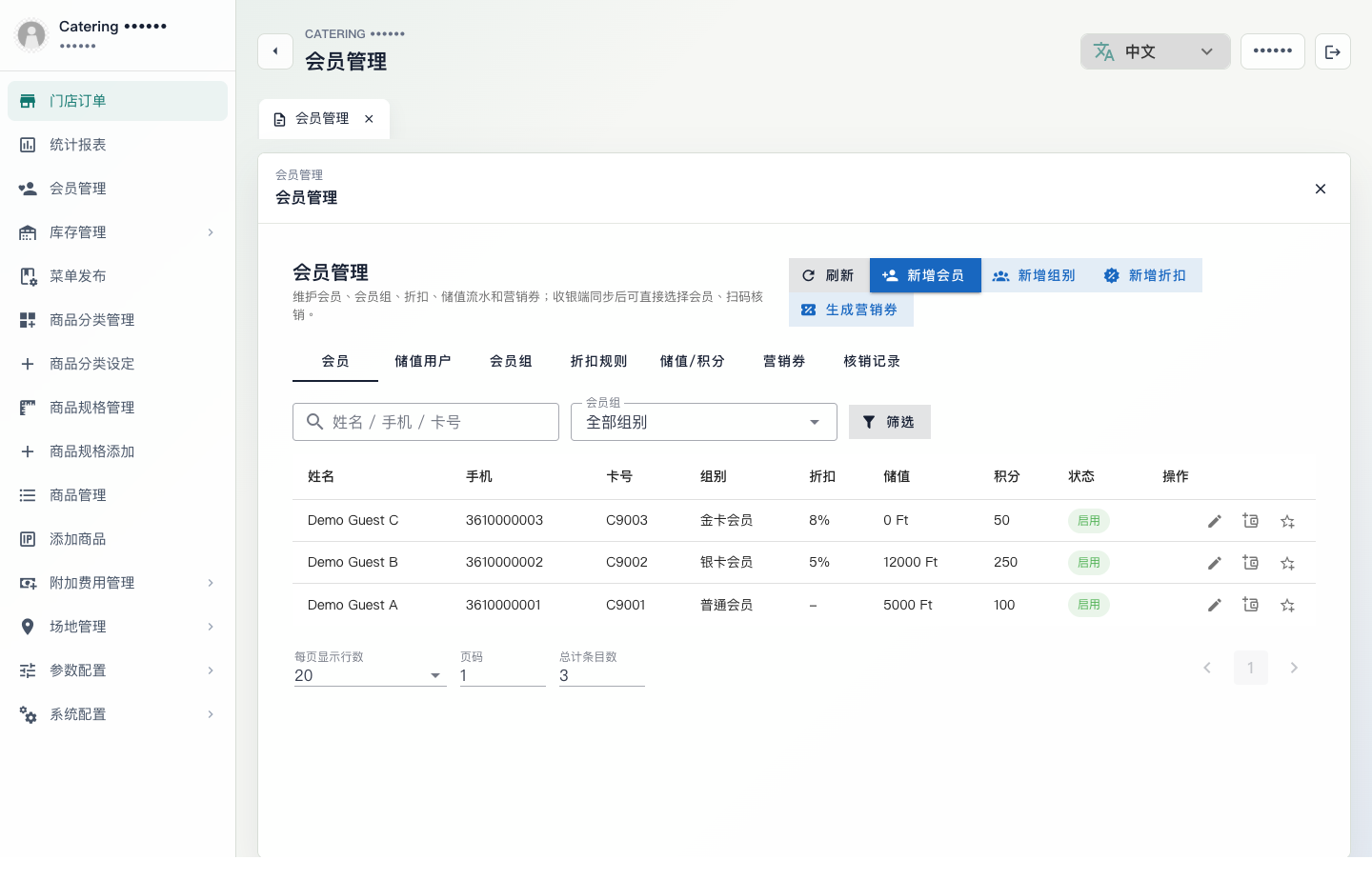
Task: Expand 参数配置 sidebar group
Action: tap(117, 670)
